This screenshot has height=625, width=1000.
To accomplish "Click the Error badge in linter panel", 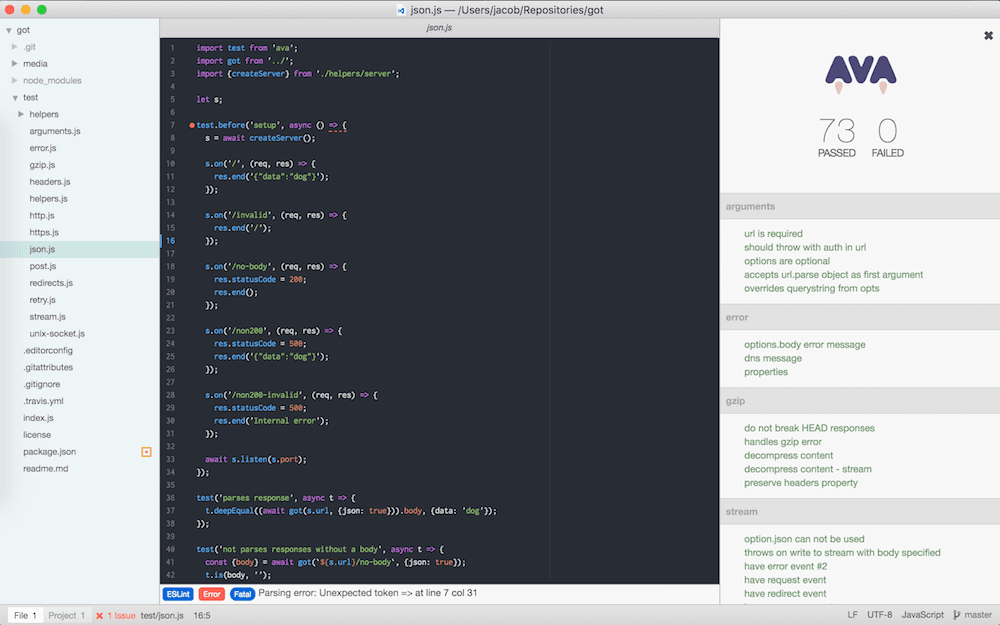I will pos(212,594).
